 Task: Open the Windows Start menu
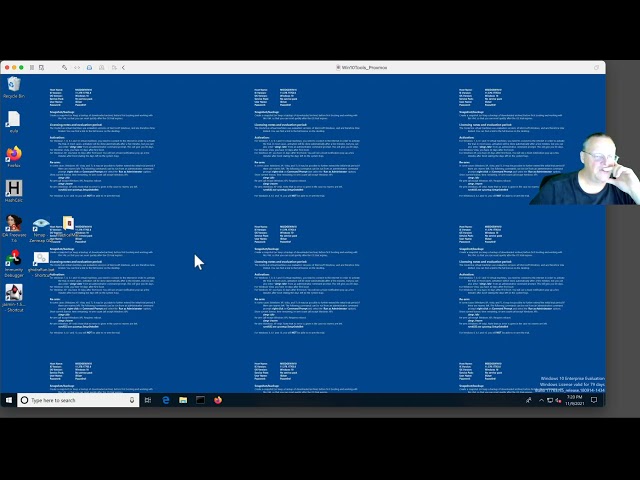[9, 400]
